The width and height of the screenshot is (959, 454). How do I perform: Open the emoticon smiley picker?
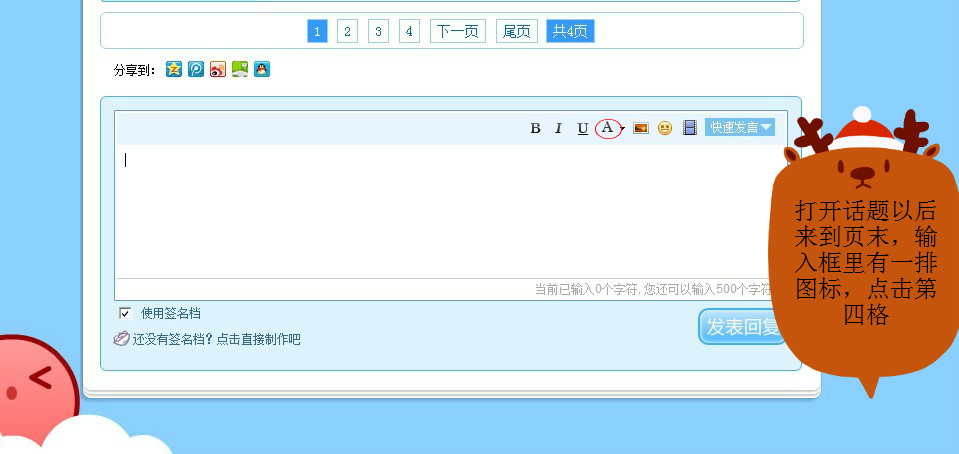[x=665, y=128]
